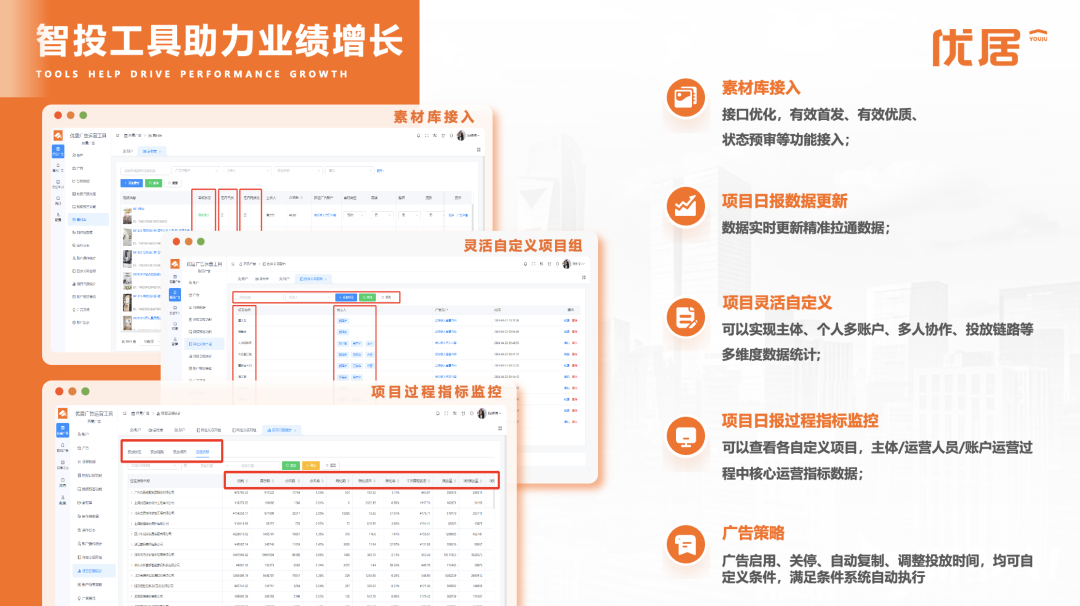
Task: Click blue expand link after 素材库接入 filter row
Action: coord(380,170)
